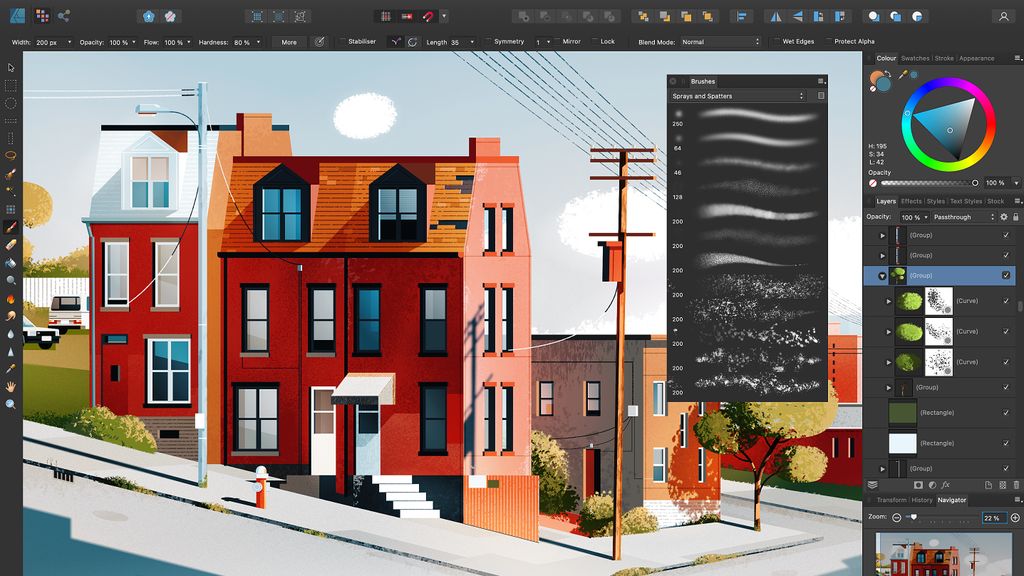Image resolution: width=1024 pixels, height=576 pixels.
Task: Hide the topmost Group layer
Action: pyautogui.click(x=1006, y=236)
